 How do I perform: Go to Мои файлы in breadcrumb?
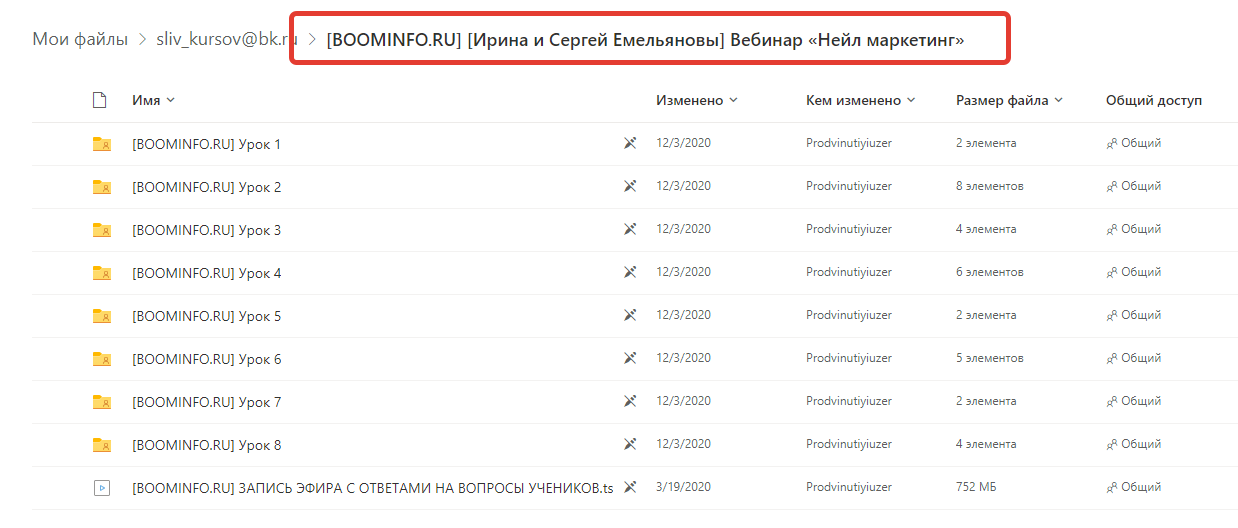pyautogui.click(x=80, y=40)
